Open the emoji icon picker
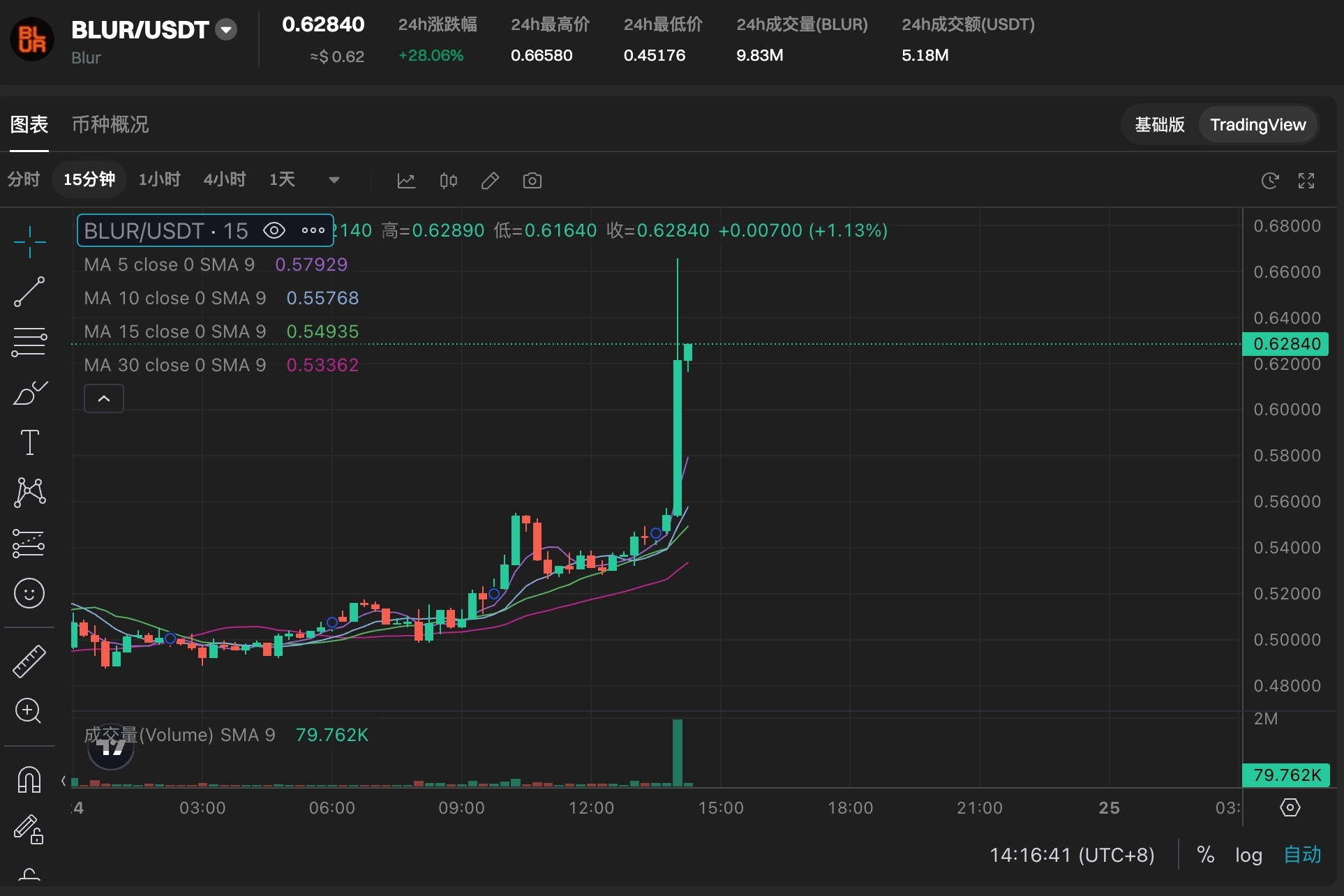This screenshot has width=1344, height=896. 29,593
